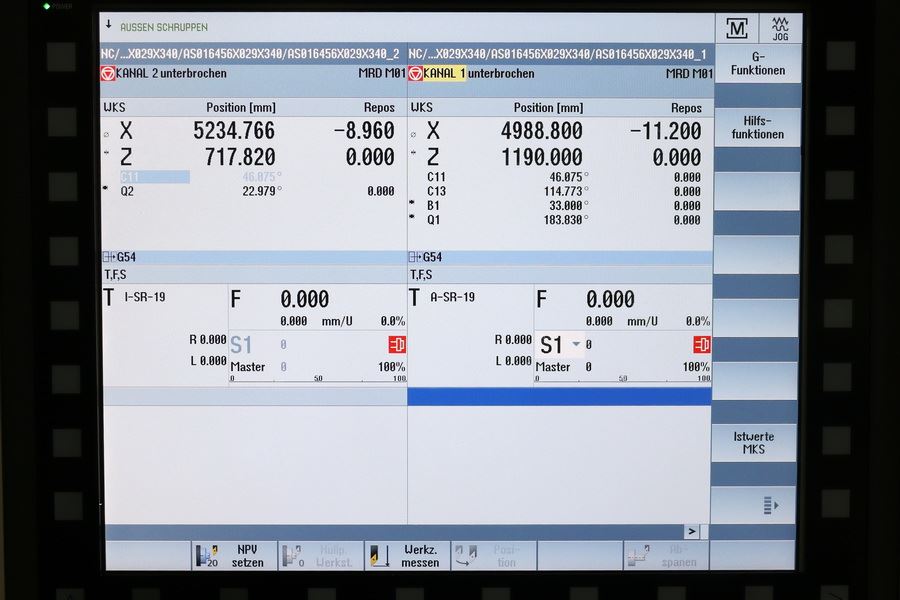Image resolution: width=900 pixels, height=600 pixels.
Task: Click the red stop icon beside KANAL 2
Action: (x=108, y=74)
